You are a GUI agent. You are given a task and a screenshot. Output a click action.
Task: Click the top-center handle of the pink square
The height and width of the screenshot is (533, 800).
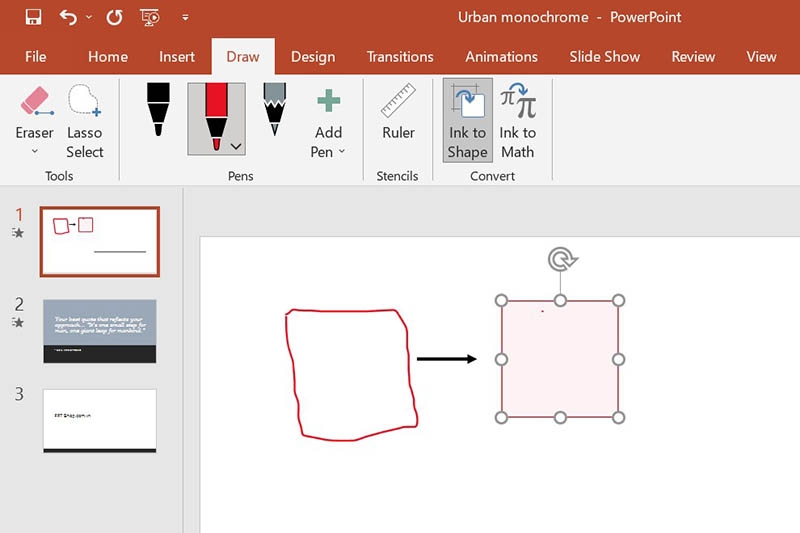click(560, 300)
